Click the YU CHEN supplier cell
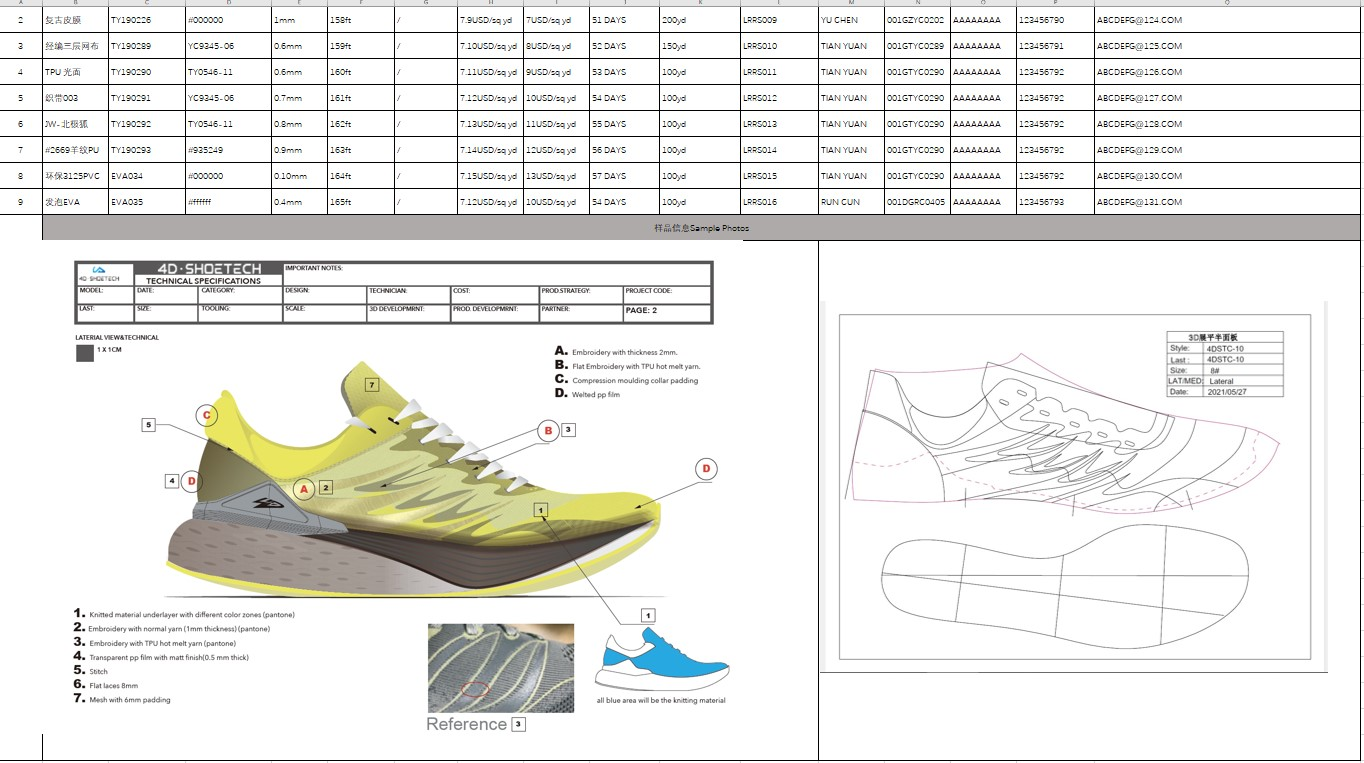This screenshot has width=1364, height=763. 851,20
